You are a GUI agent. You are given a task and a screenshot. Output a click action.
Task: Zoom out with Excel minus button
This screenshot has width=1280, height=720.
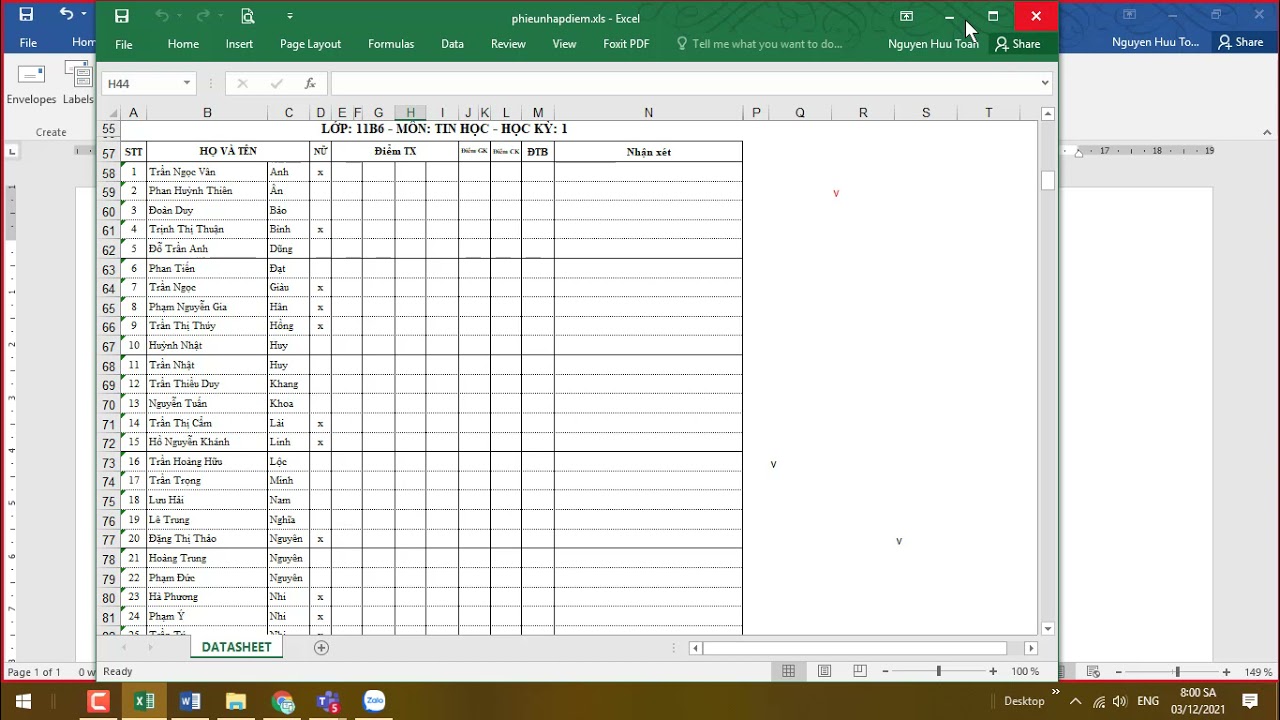[x=886, y=672]
